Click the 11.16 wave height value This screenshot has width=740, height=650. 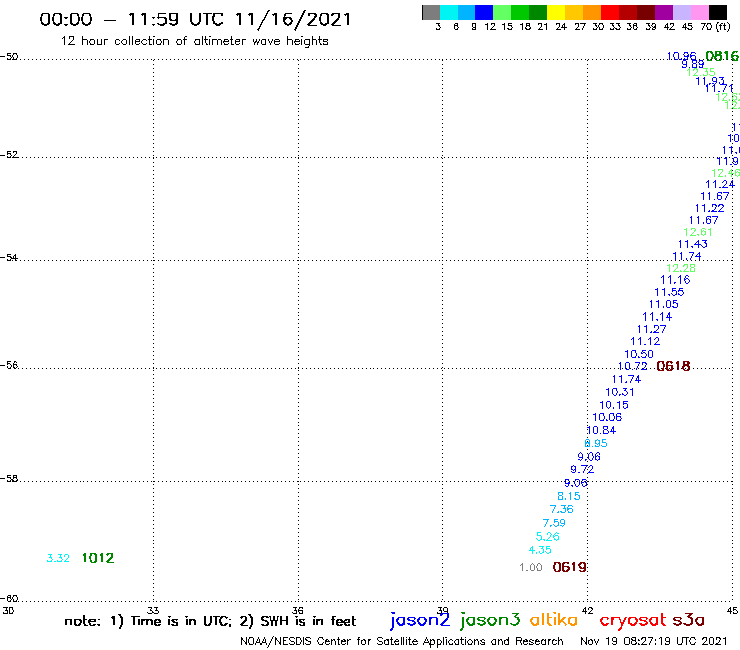tap(675, 280)
